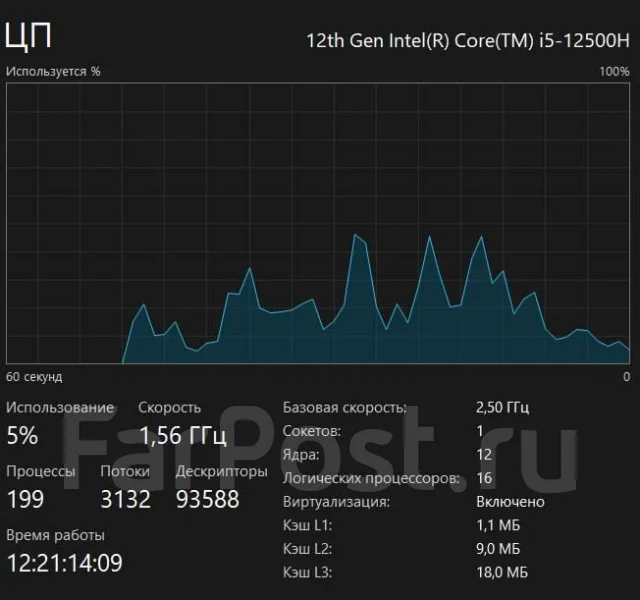Click the 100% axis label
The height and width of the screenshot is (600, 640).
point(614,72)
